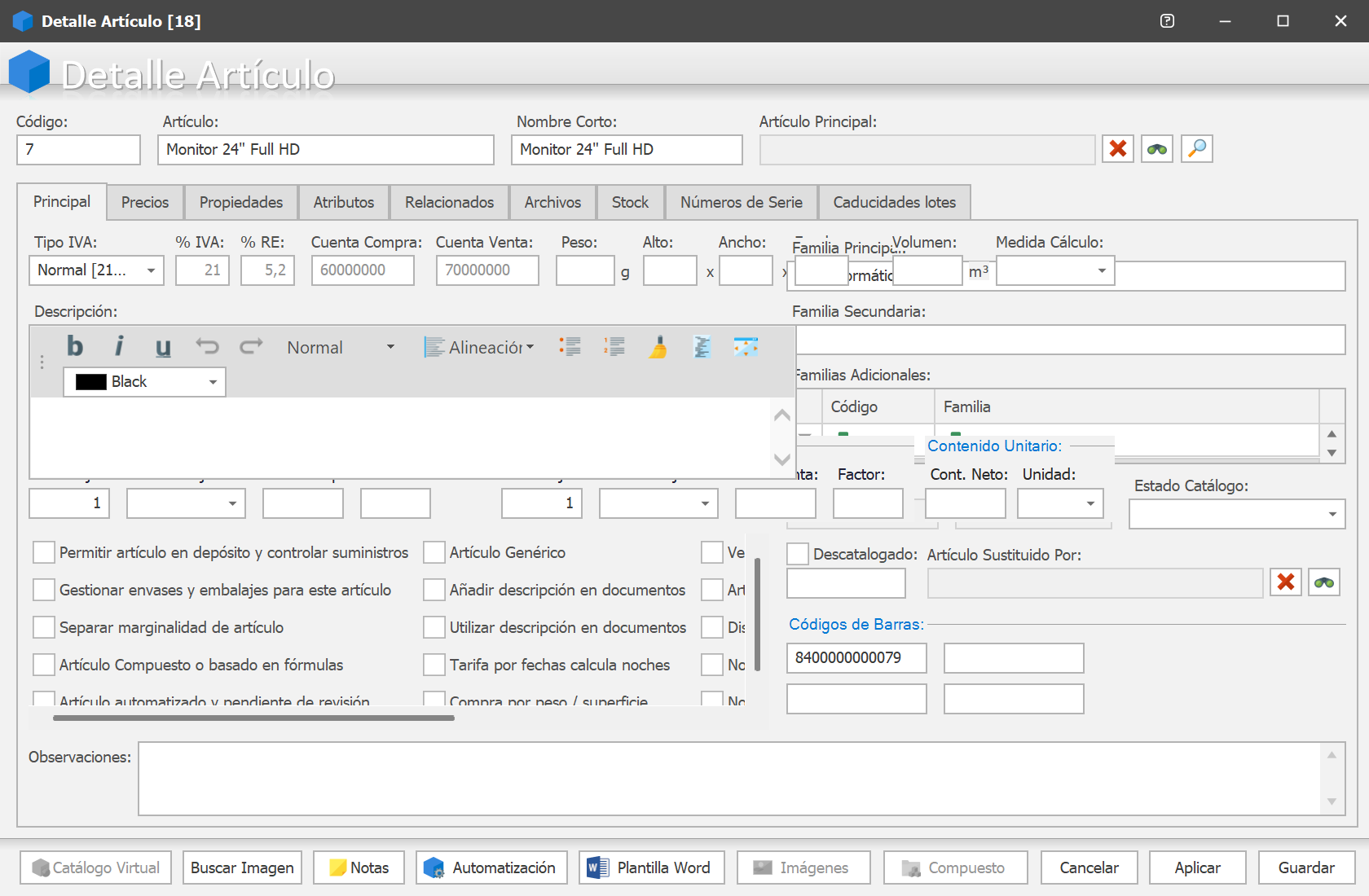Screen dimensions: 1369x896
Task: Click the HTML source view icon
Action: click(x=702, y=347)
